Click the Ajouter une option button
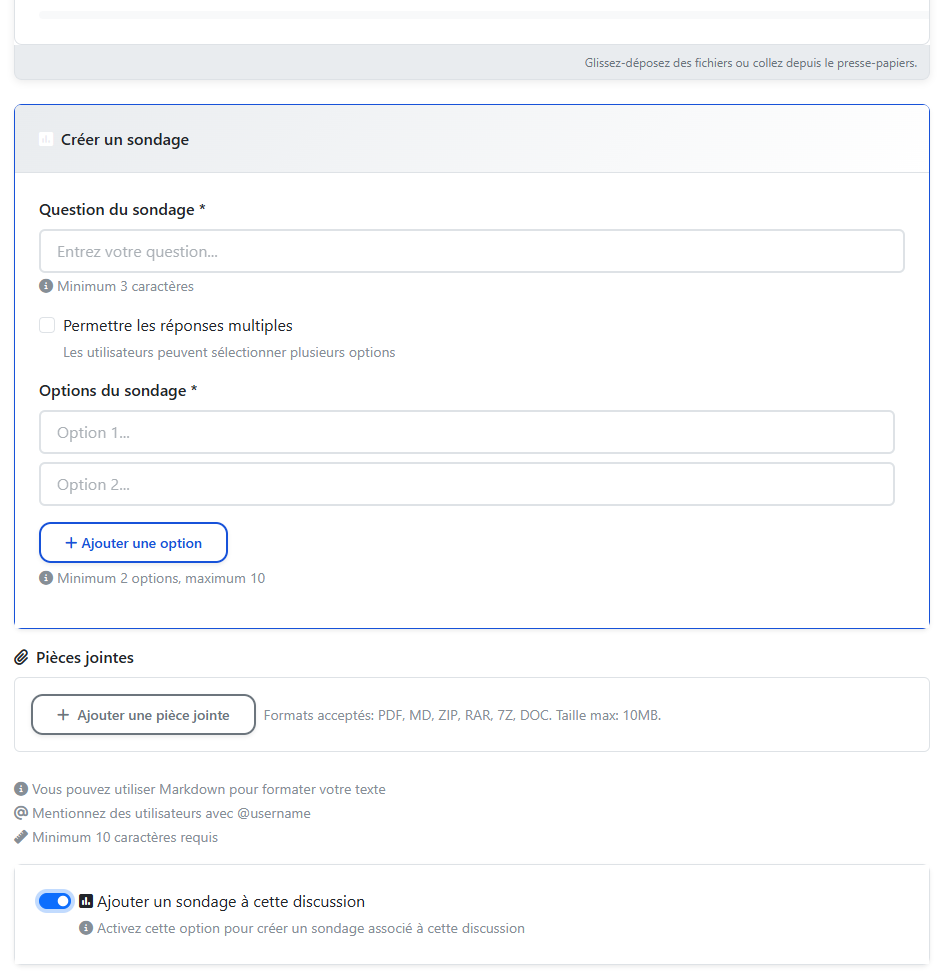Image resolution: width=943 pixels, height=972 pixels. 133,543
